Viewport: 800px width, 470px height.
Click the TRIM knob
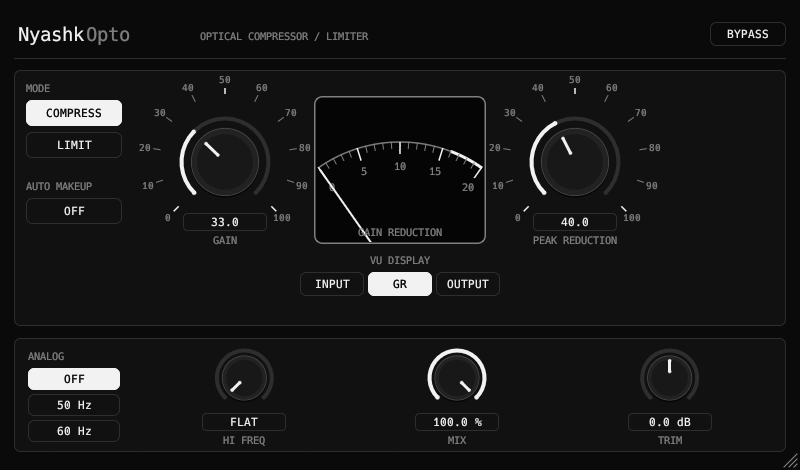pyautogui.click(x=669, y=378)
